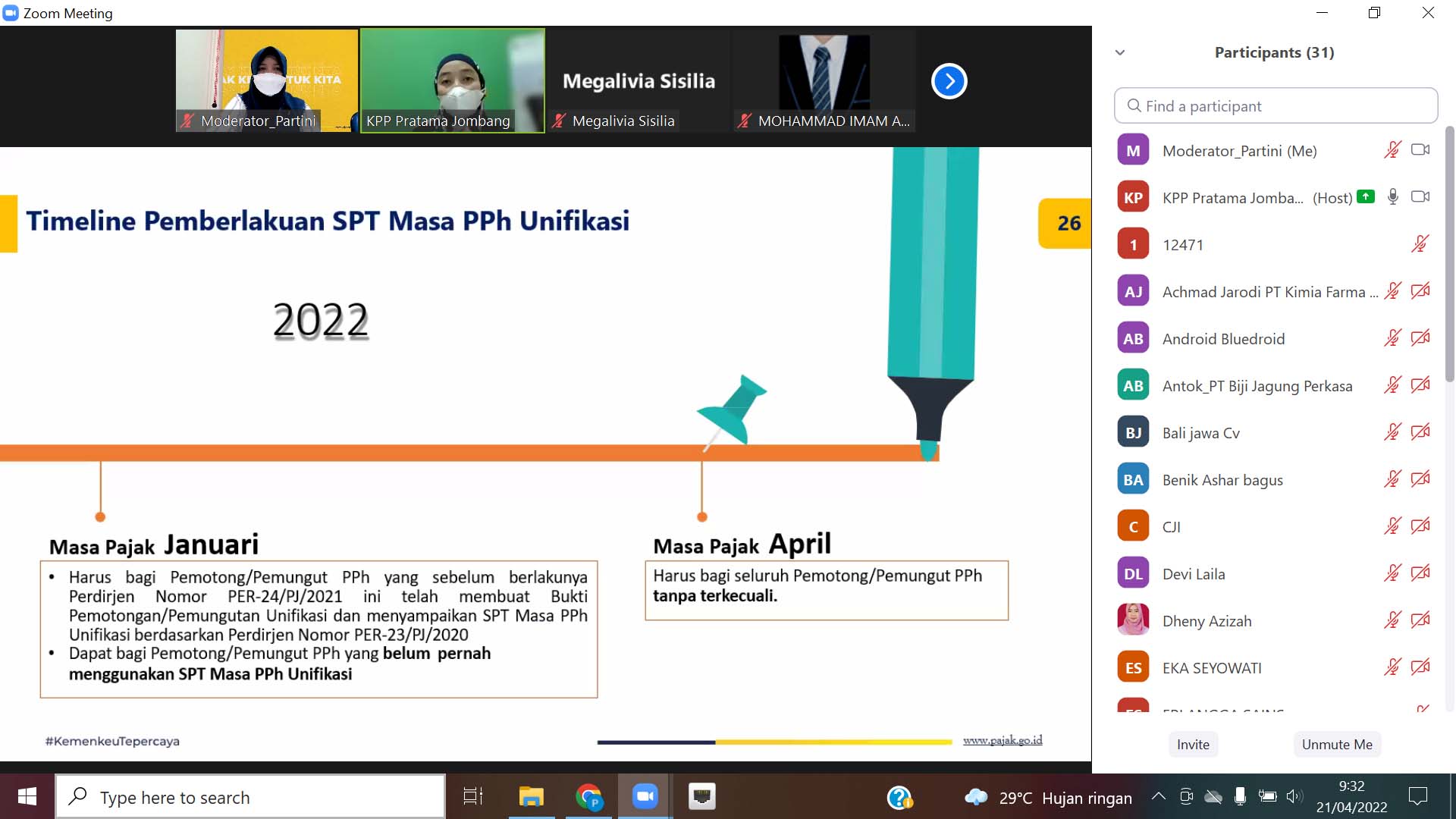Click the camera-off icon on the Android Bluedroid row

1420,338
